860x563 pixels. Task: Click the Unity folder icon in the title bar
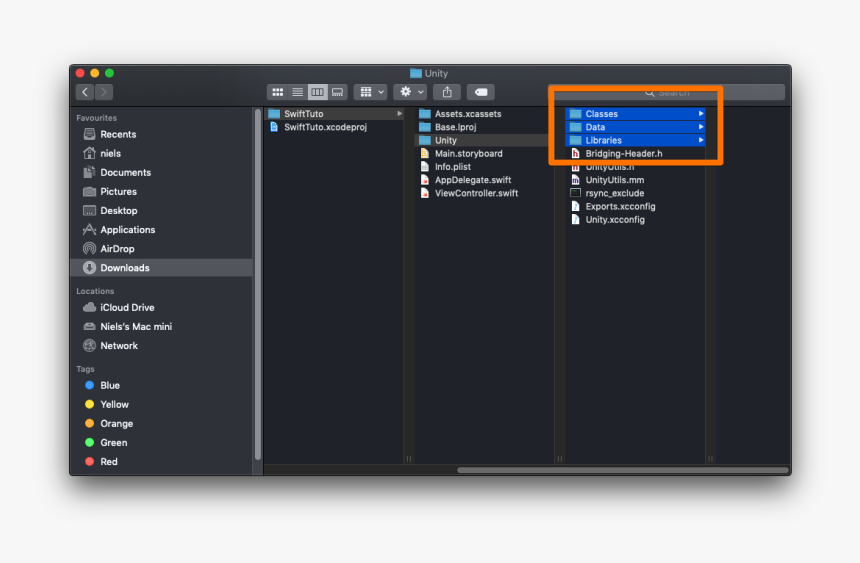click(x=416, y=73)
